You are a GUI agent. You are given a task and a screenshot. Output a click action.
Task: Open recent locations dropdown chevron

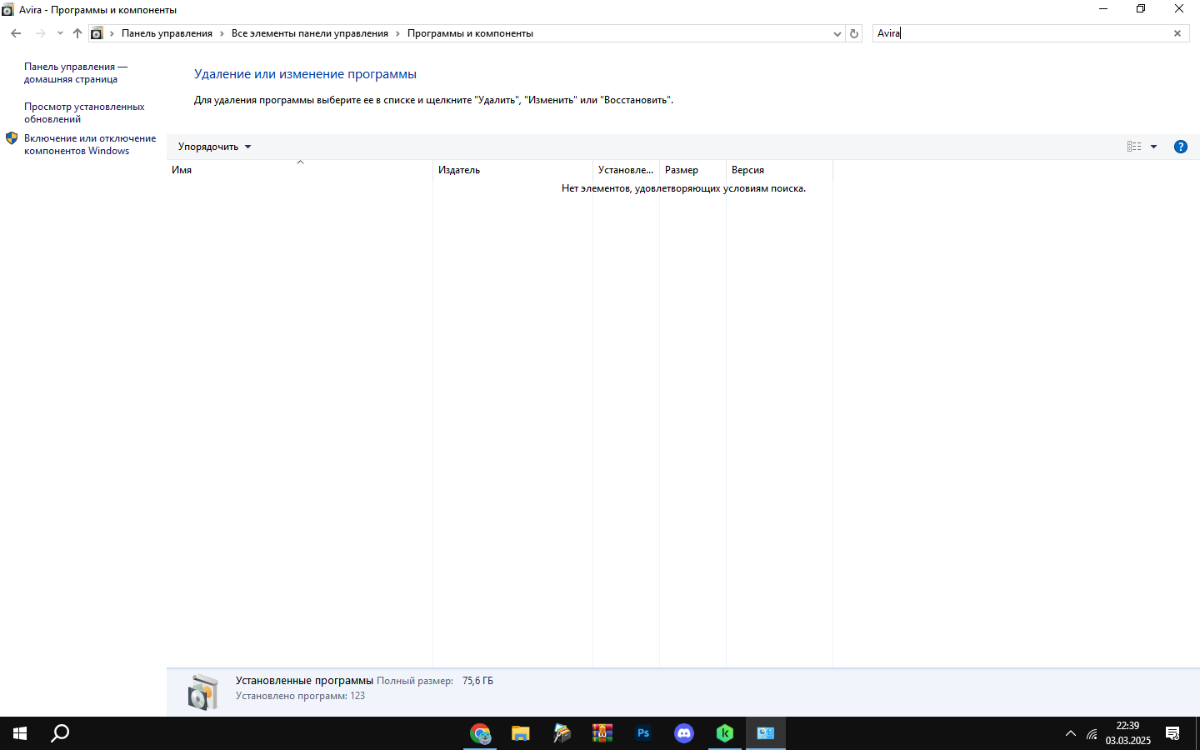click(60, 33)
